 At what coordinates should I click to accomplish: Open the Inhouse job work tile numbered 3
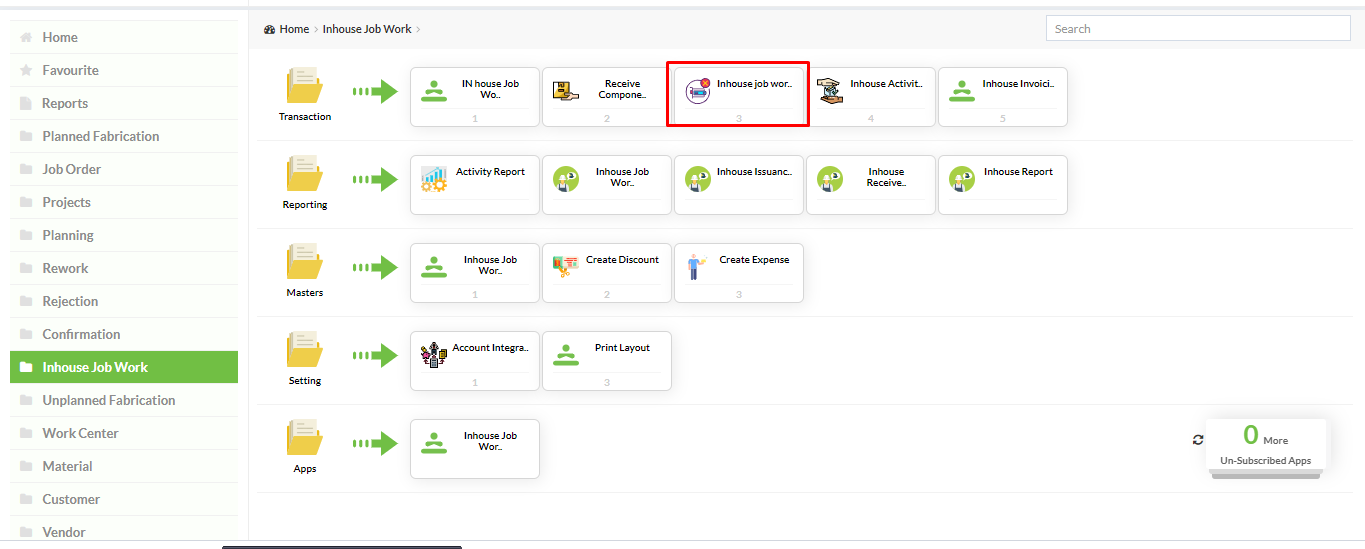[x=739, y=97]
